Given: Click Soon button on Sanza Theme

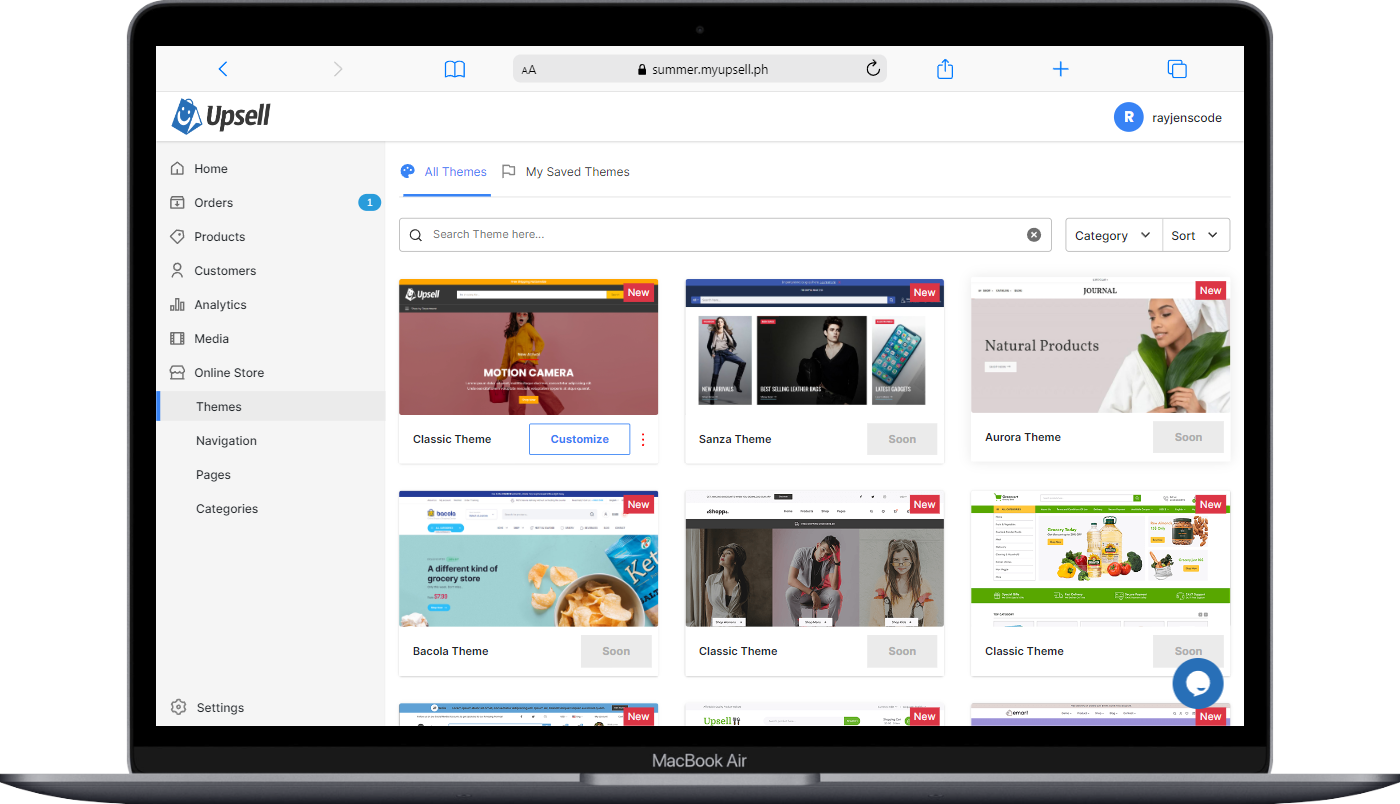Looking at the screenshot, I should pos(902,439).
